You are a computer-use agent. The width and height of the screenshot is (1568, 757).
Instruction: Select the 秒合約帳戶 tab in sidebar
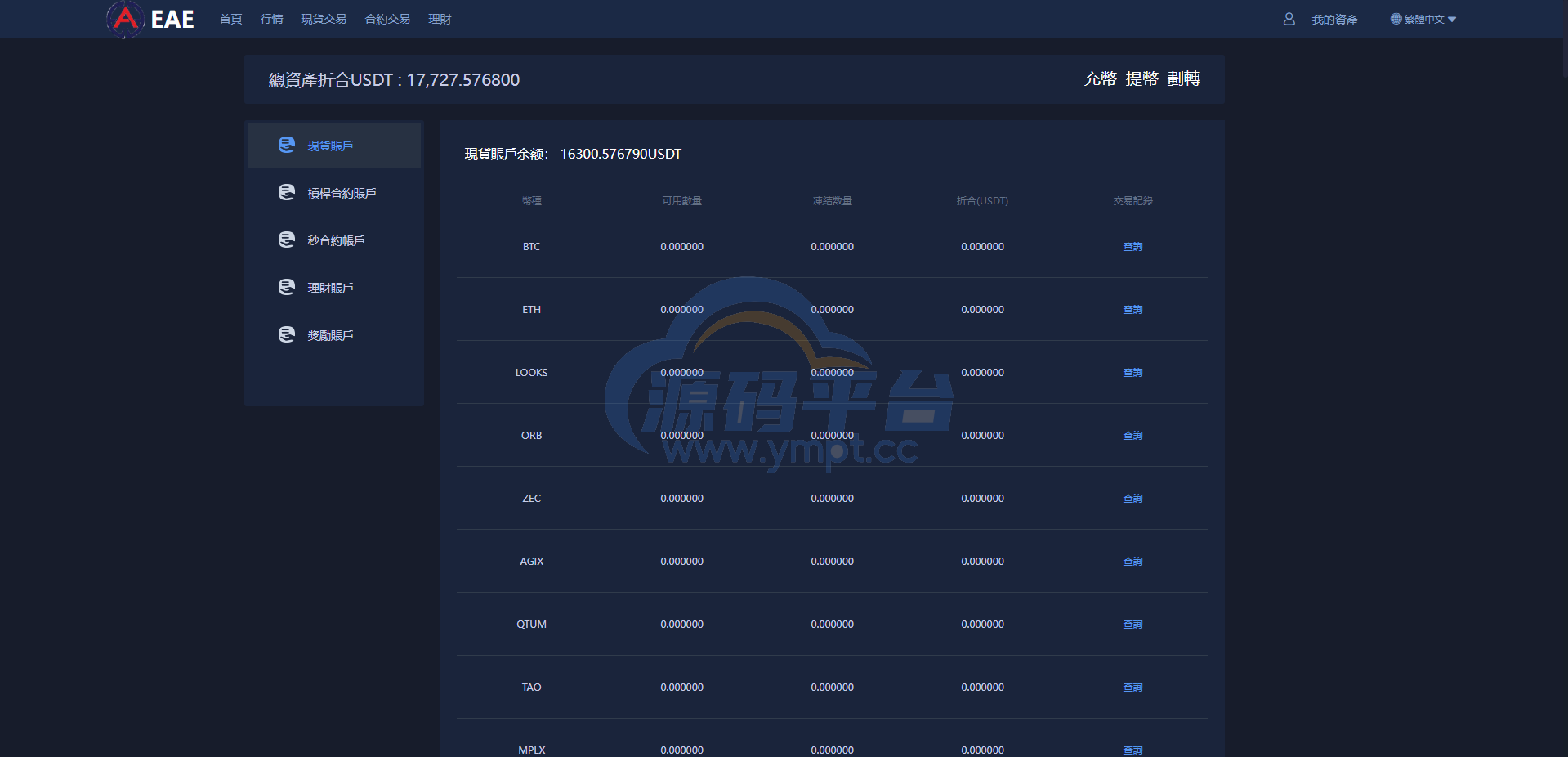[334, 240]
